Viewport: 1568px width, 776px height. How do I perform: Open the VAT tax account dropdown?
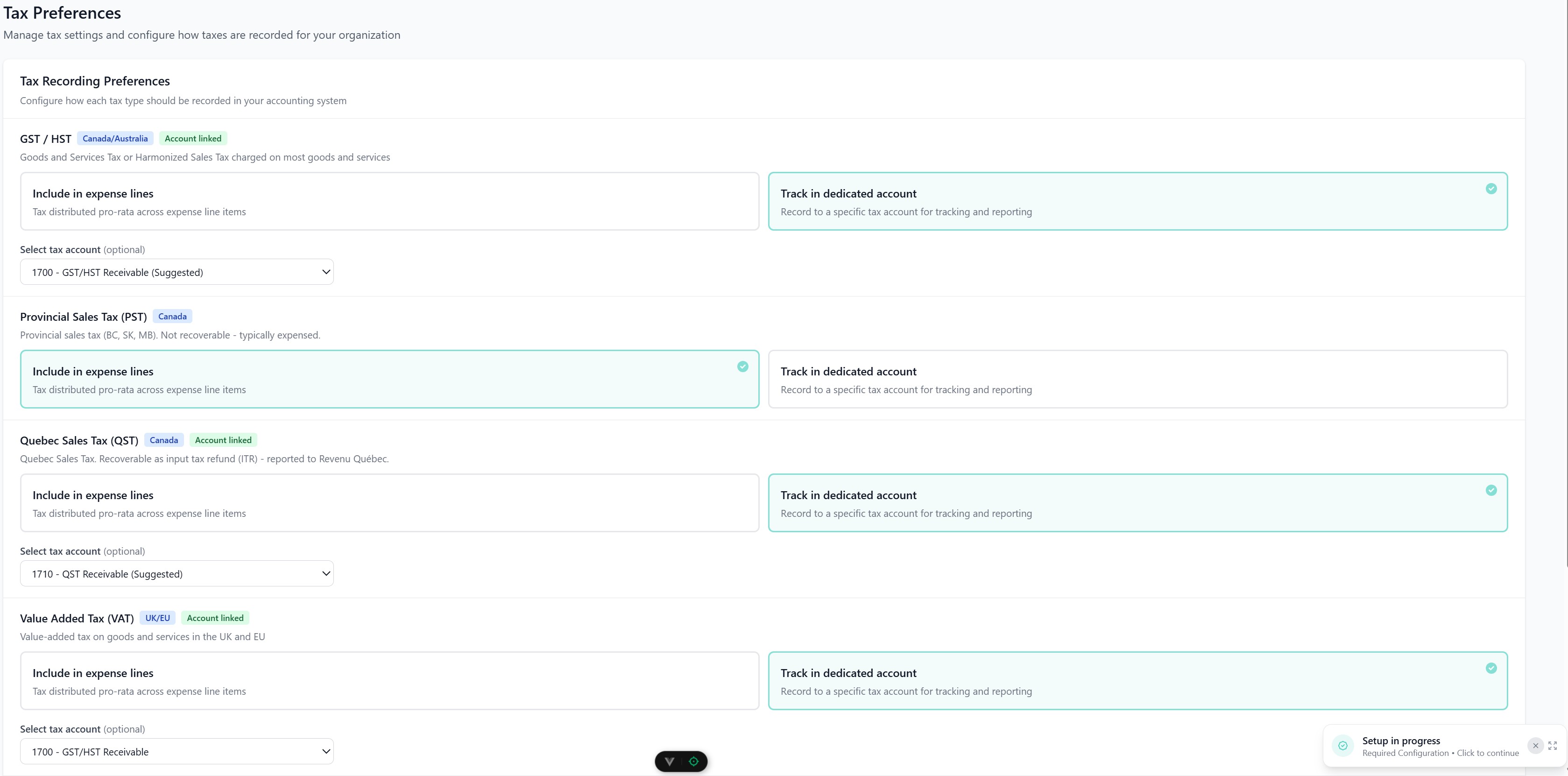point(177,752)
